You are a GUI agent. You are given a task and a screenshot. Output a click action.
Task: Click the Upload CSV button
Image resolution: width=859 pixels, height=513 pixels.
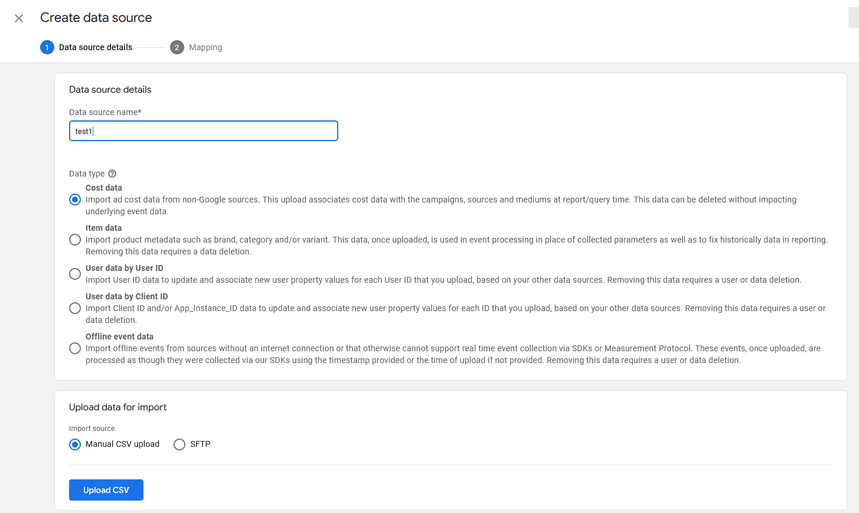click(x=106, y=490)
